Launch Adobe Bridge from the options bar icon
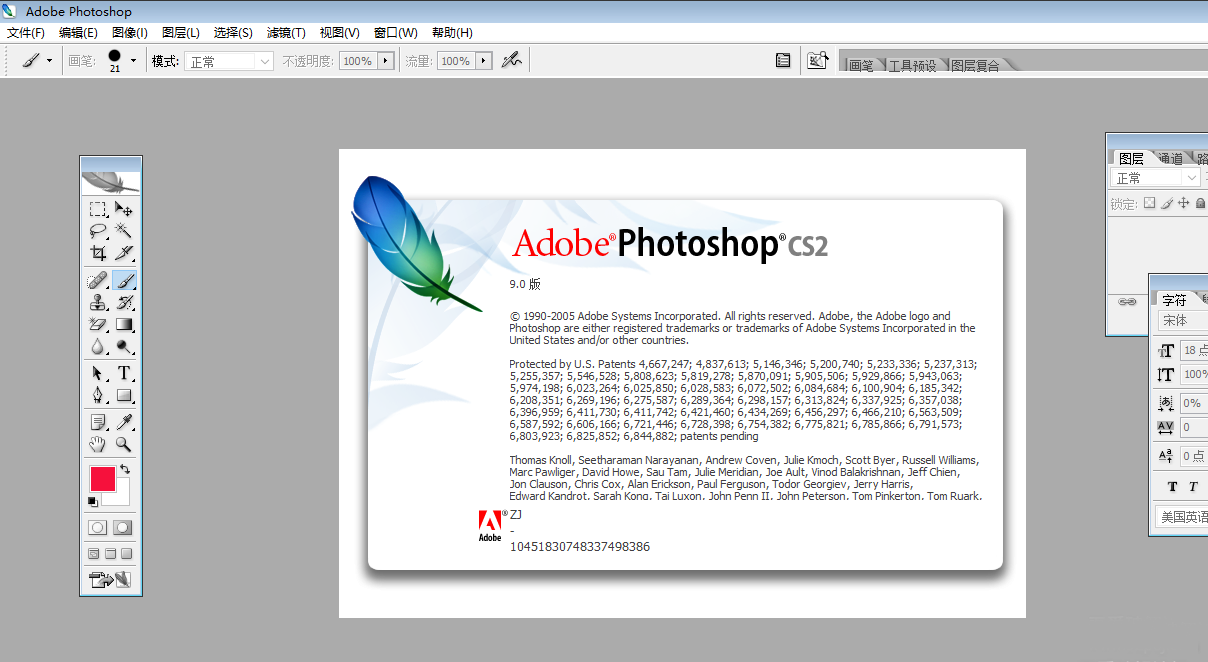This screenshot has width=1208, height=662. click(x=818, y=61)
